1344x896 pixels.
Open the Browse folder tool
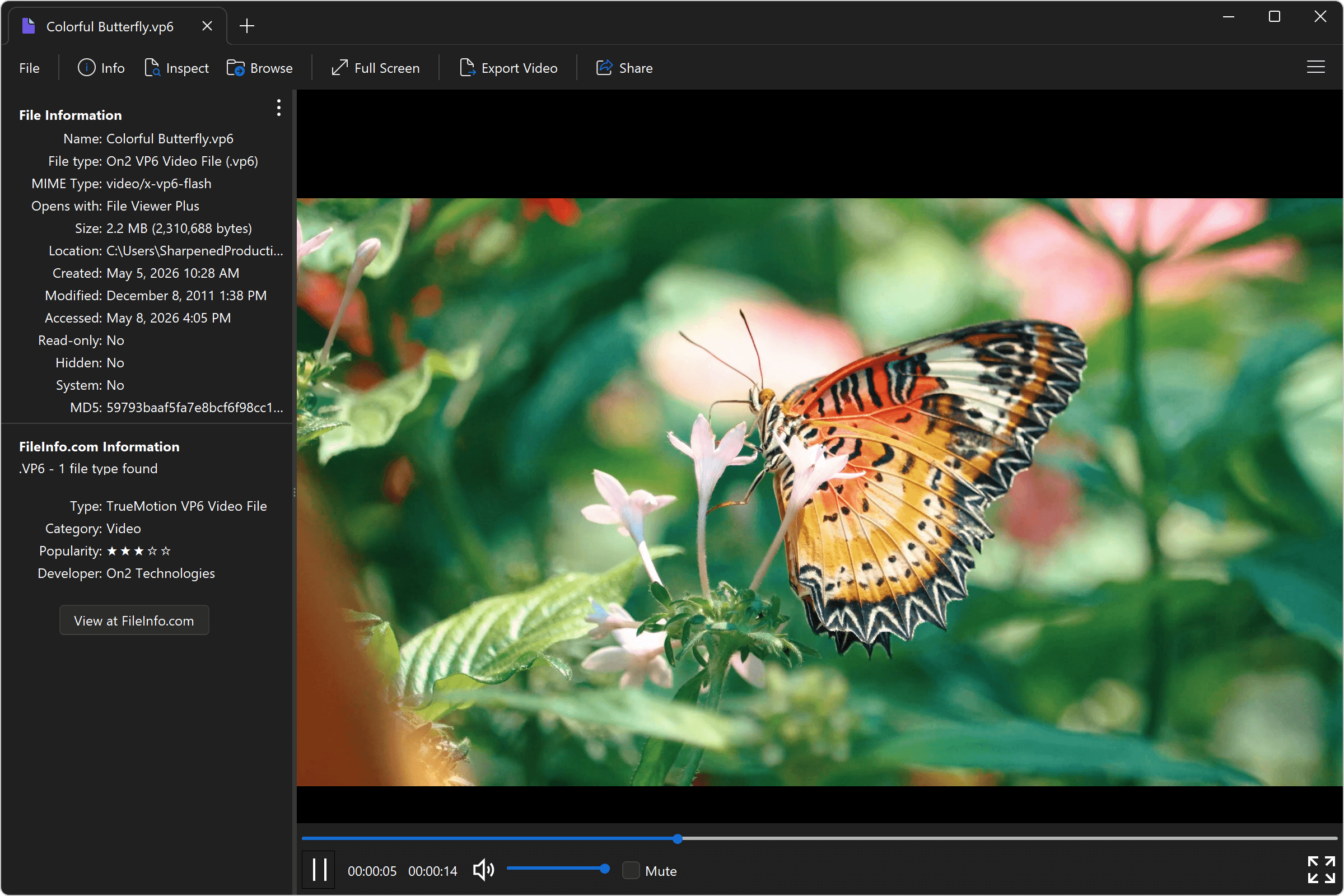point(259,68)
